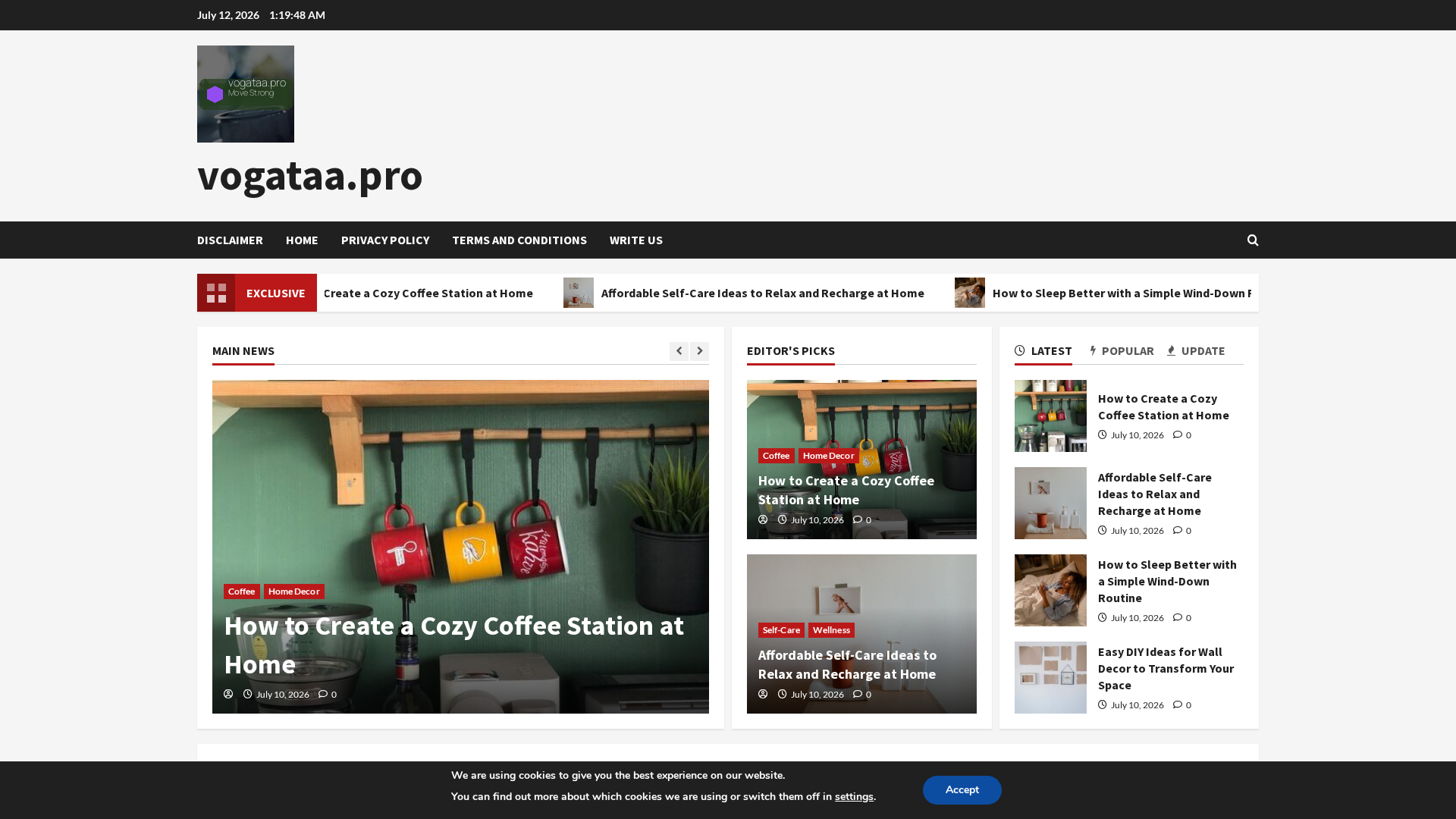The height and width of the screenshot is (819, 1456).
Task: Click comment icon beside sidebar self-care post
Action: [1178, 530]
